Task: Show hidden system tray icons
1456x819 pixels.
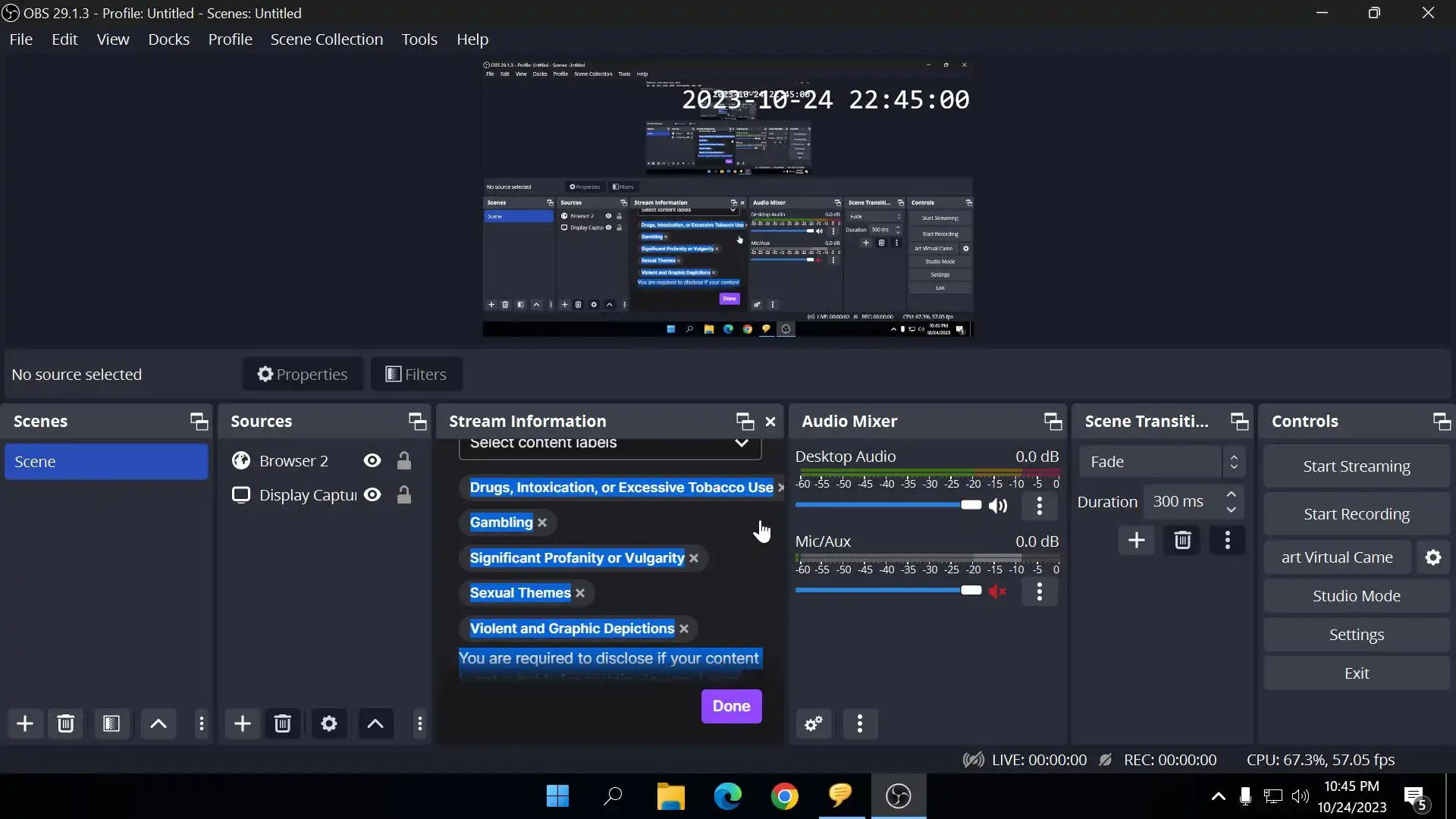Action: 1218,796
